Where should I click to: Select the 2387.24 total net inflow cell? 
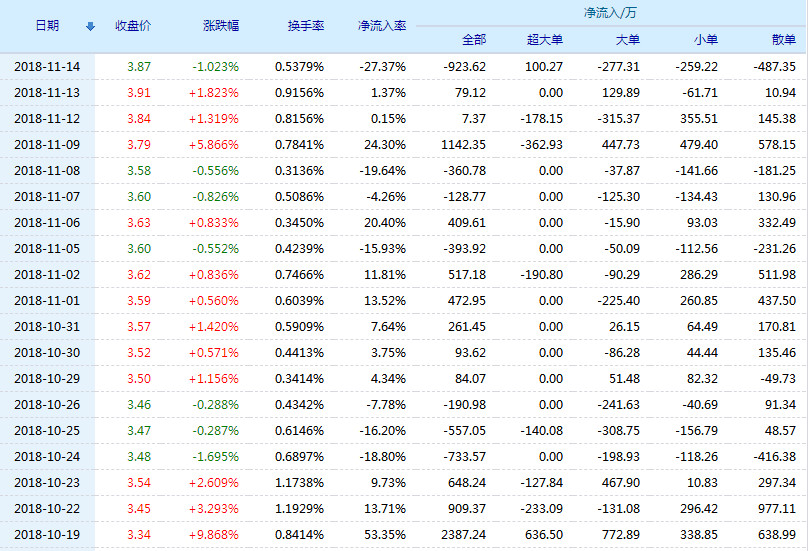pyautogui.click(x=463, y=534)
